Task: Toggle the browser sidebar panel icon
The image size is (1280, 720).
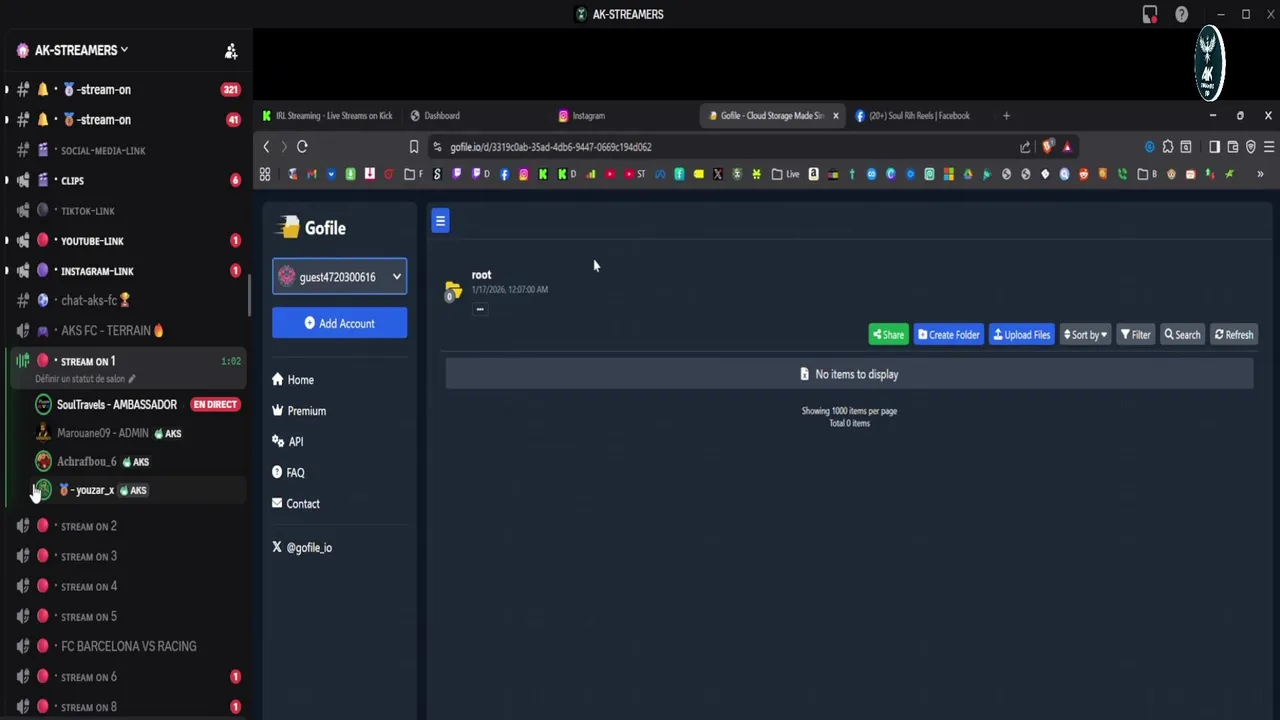Action: (1214, 147)
